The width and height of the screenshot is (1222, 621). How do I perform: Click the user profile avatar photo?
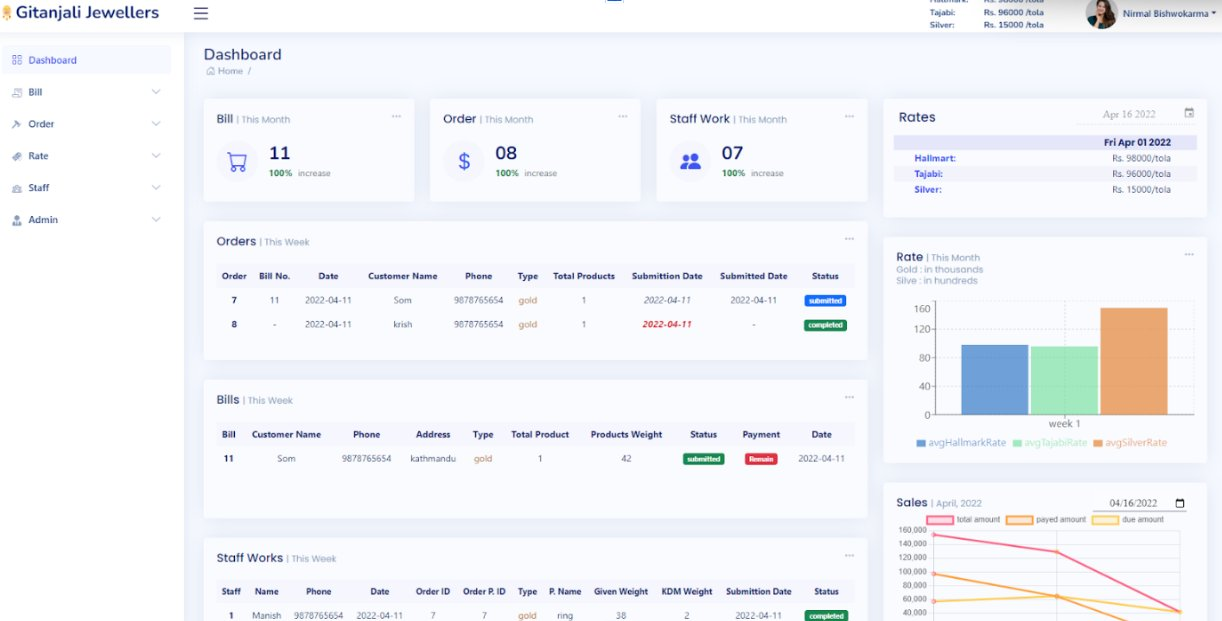coord(1101,14)
